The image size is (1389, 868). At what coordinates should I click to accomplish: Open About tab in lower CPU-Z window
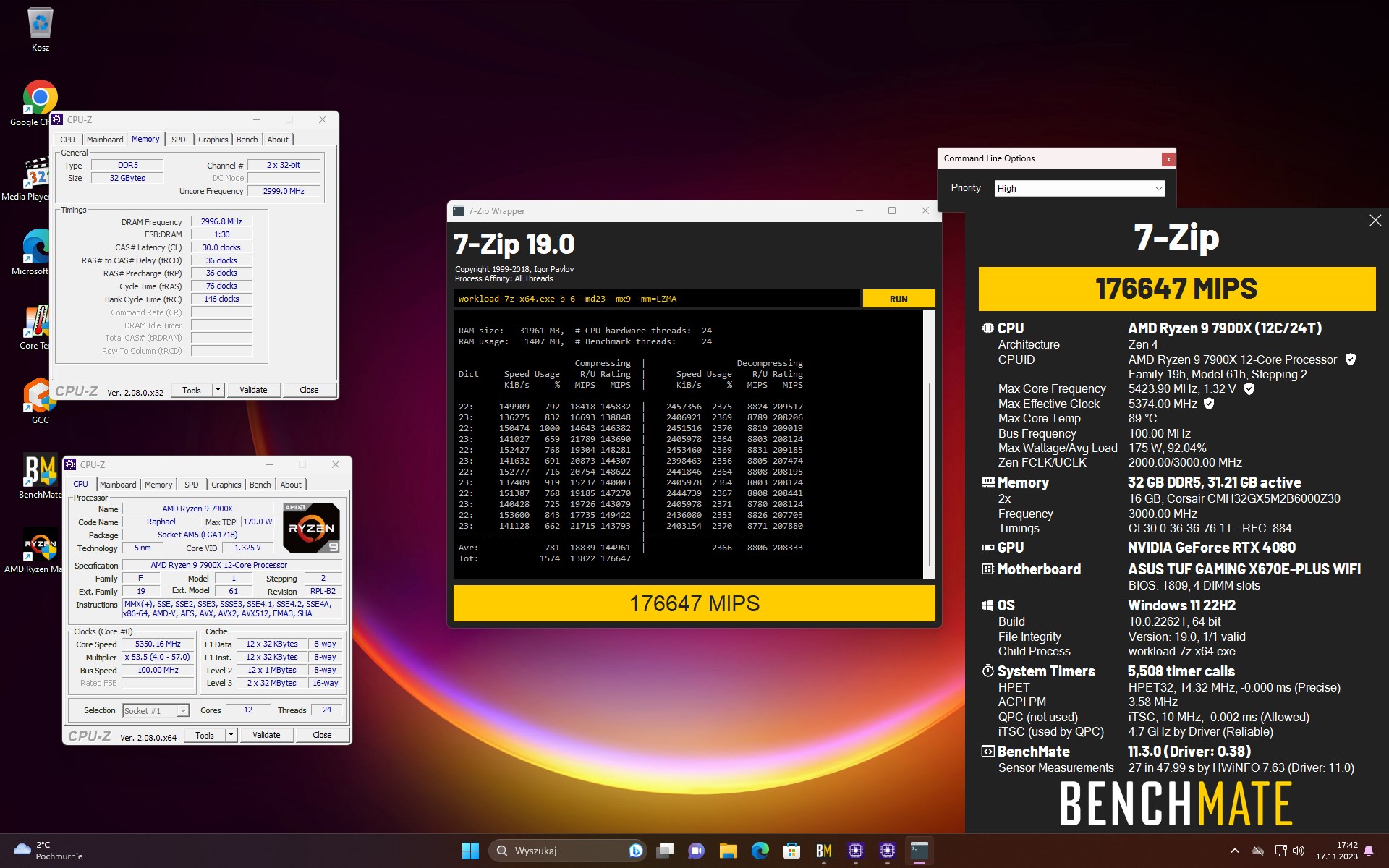tap(291, 485)
